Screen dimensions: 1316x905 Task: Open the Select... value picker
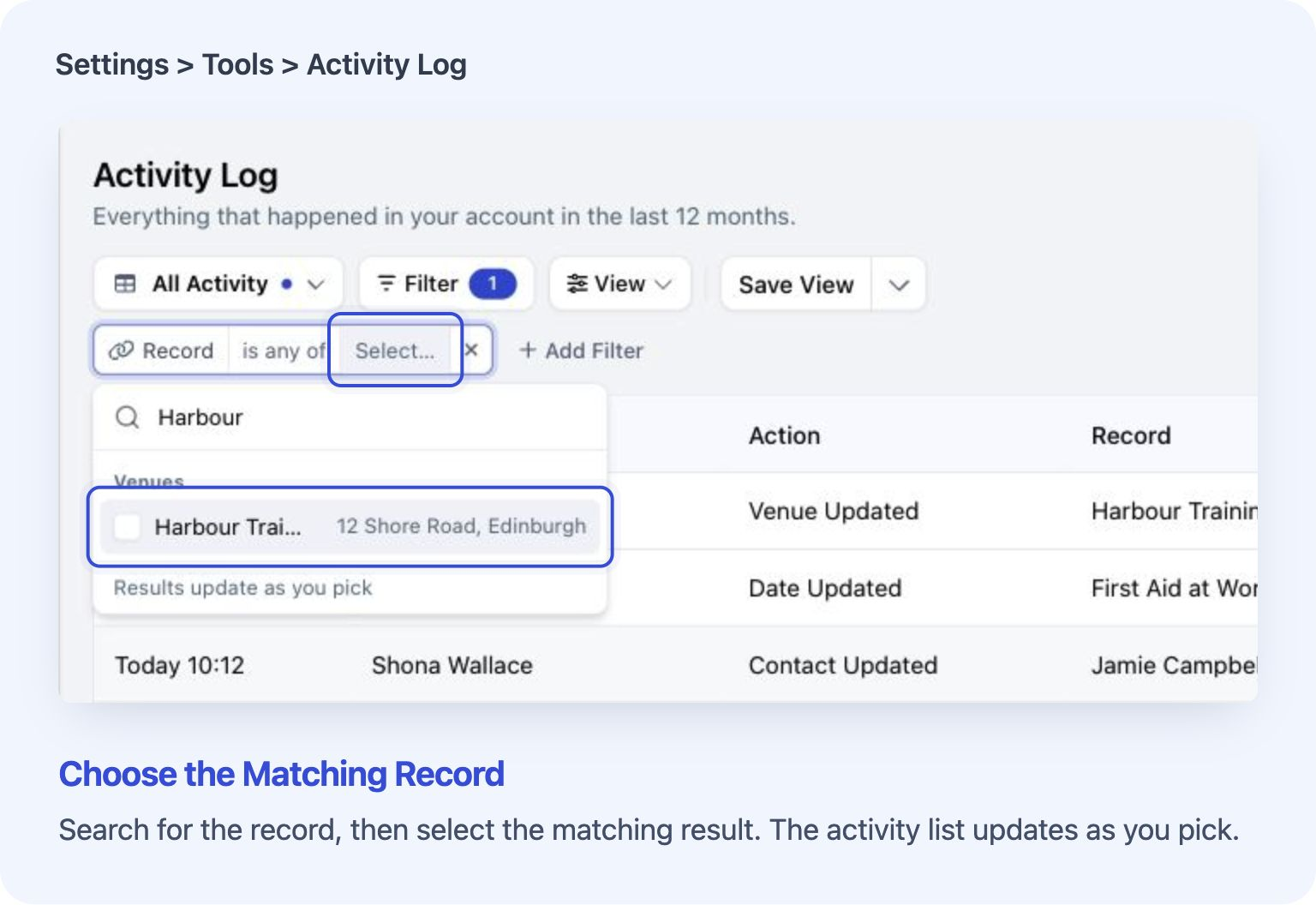coord(395,351)
